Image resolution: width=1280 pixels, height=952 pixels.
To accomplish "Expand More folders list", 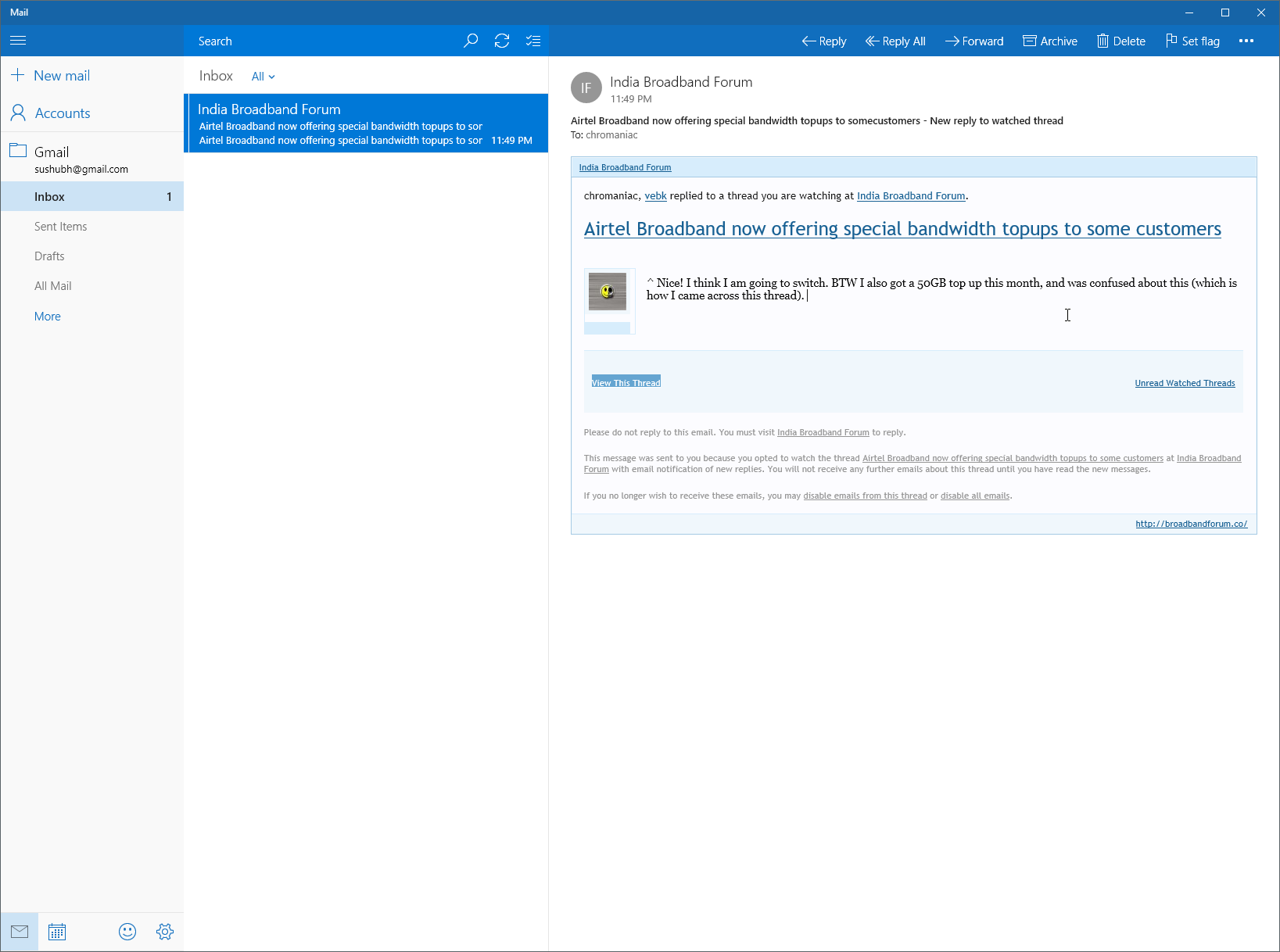I will (48, 317).
